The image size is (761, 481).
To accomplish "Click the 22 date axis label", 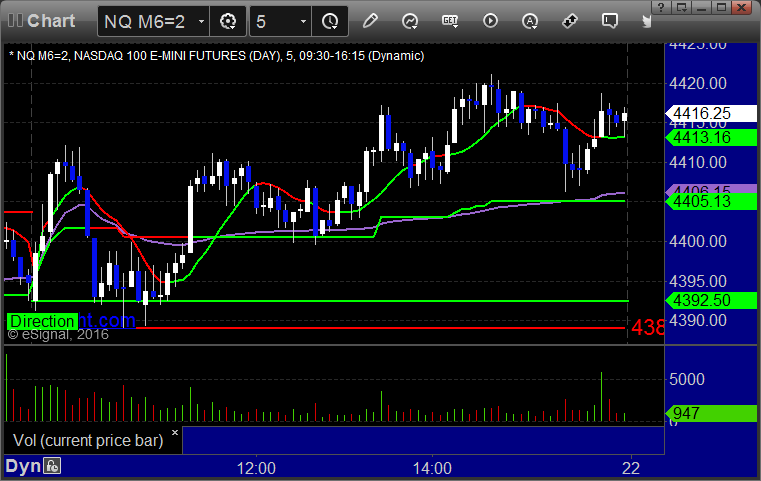I will pyautogui.click(x=631, y=468).
